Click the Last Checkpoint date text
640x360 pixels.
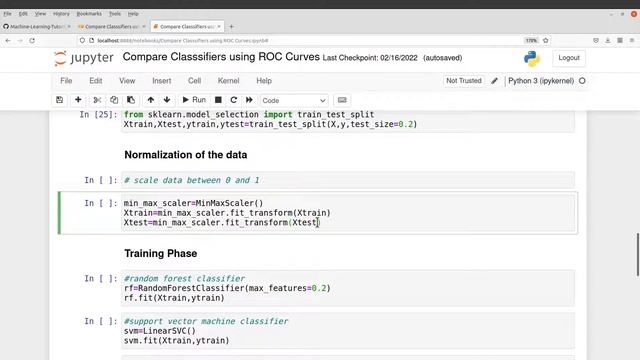[x=370, y=58]
